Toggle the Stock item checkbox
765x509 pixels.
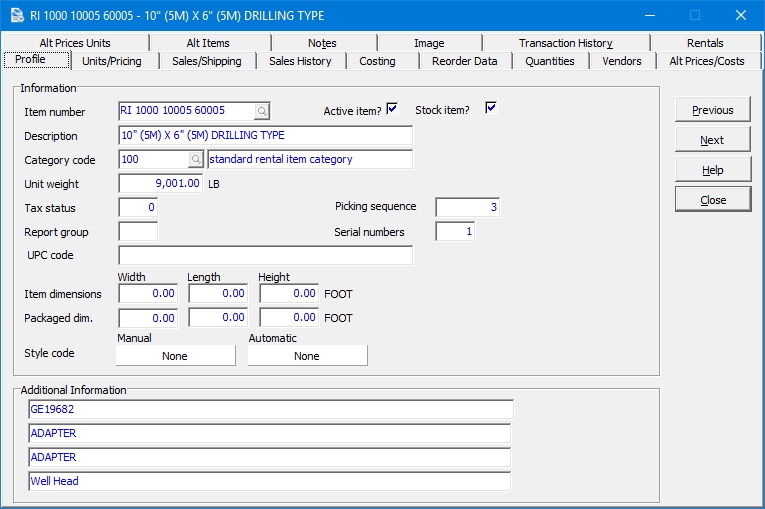pos(491,107)
